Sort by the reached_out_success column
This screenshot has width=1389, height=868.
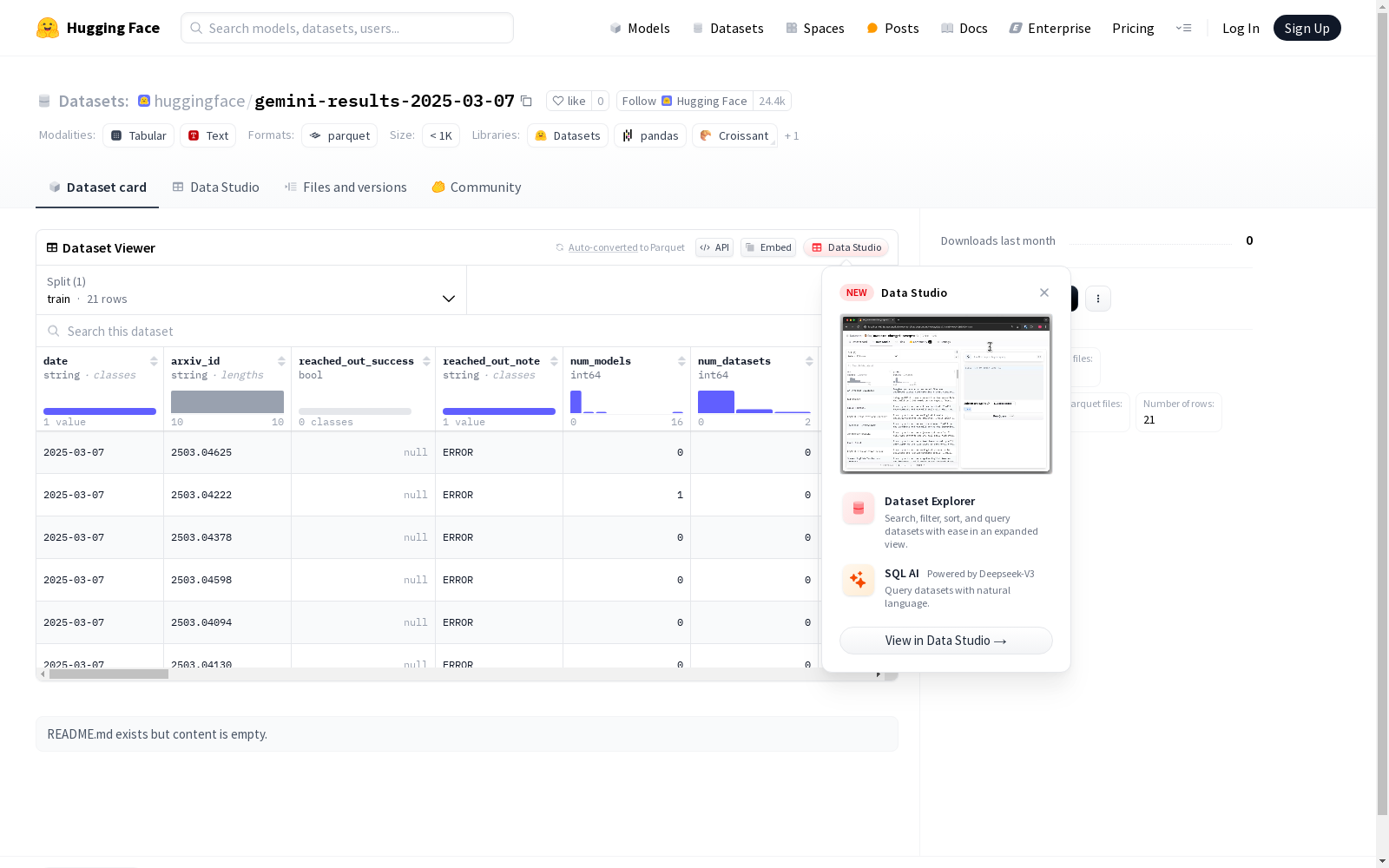click(426, 361)
